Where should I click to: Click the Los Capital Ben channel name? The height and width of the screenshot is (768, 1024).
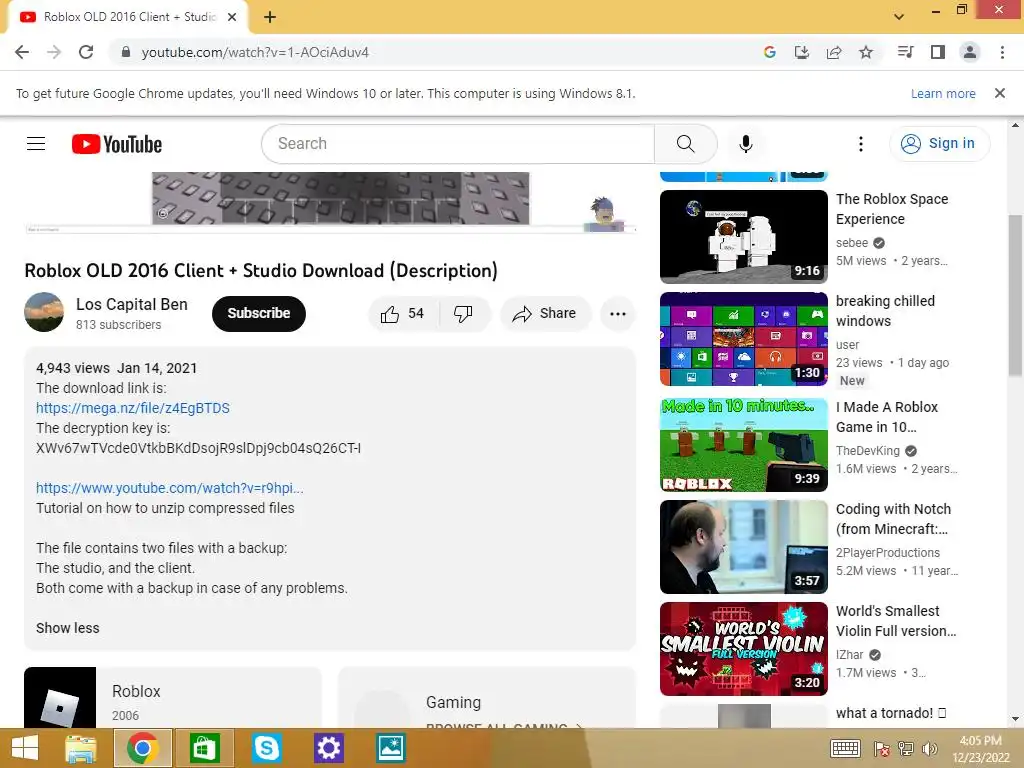(x=132, y=304)
